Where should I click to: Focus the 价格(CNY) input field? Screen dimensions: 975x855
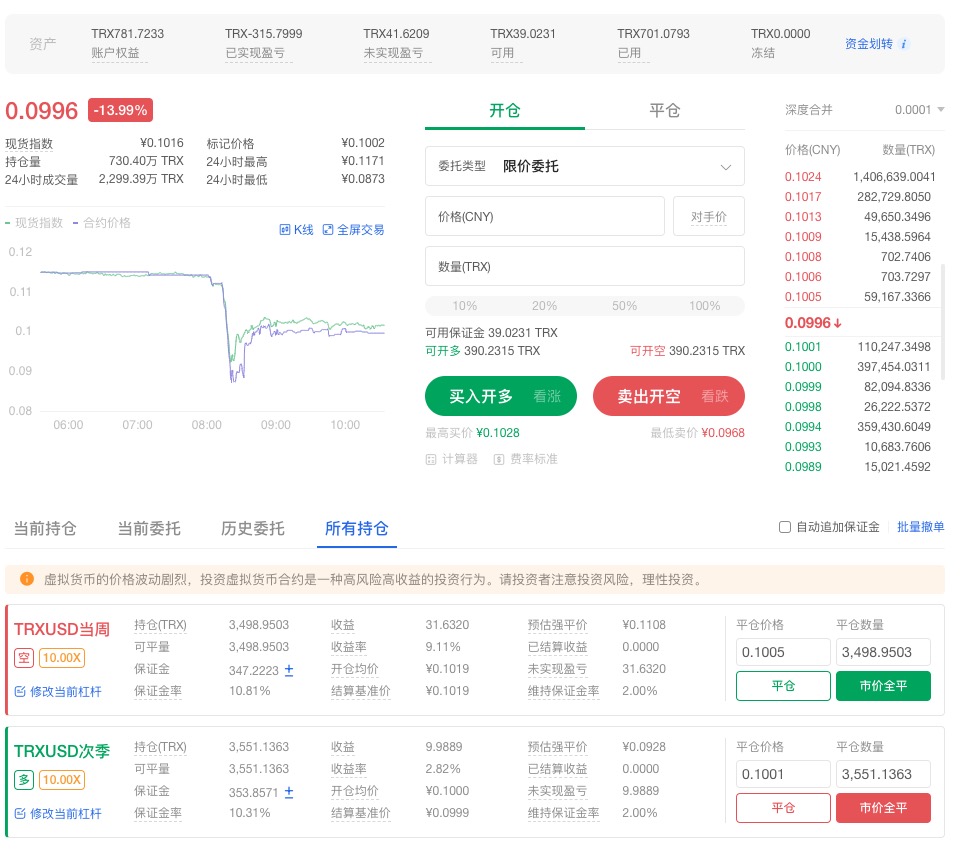coord(545,216)
